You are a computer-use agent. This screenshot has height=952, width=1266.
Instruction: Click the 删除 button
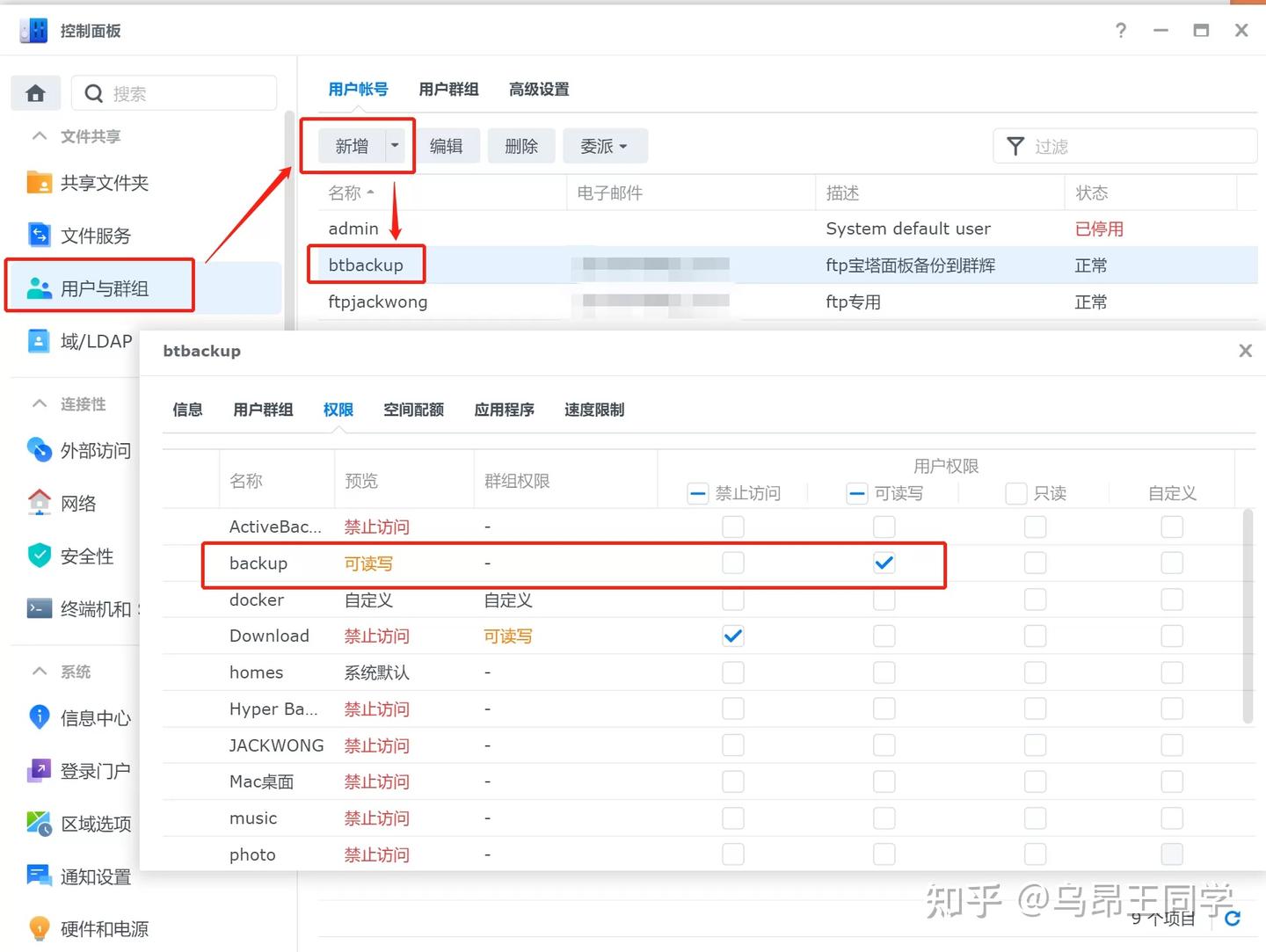(x=521, y=146)
